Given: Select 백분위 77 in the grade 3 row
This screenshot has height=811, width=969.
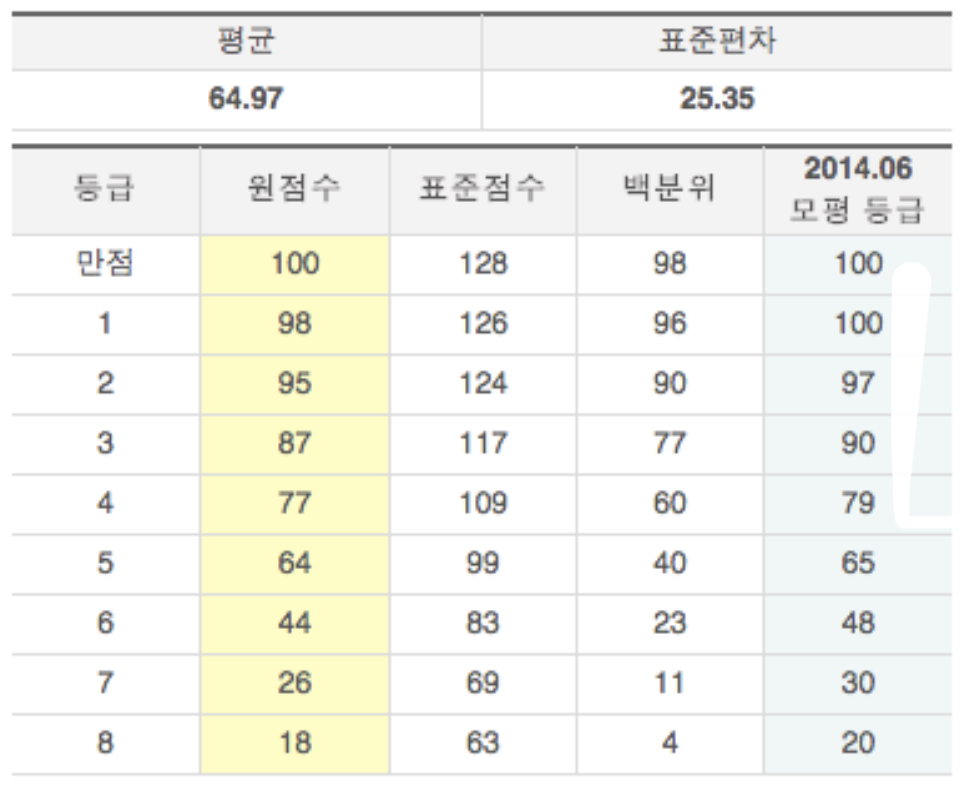Looking at the screenshot, I should (x=670, y=444).
